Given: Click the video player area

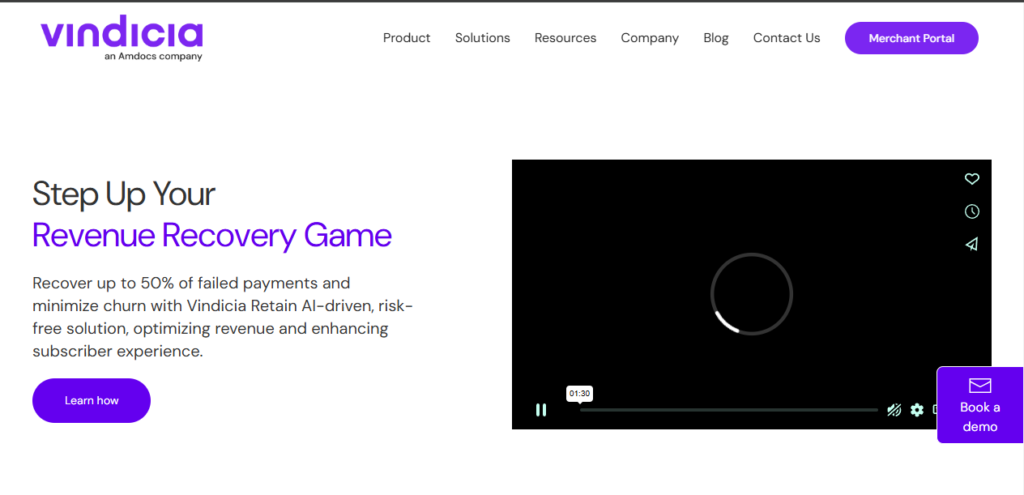Looking at the screenshot, I should click(751, 294).
